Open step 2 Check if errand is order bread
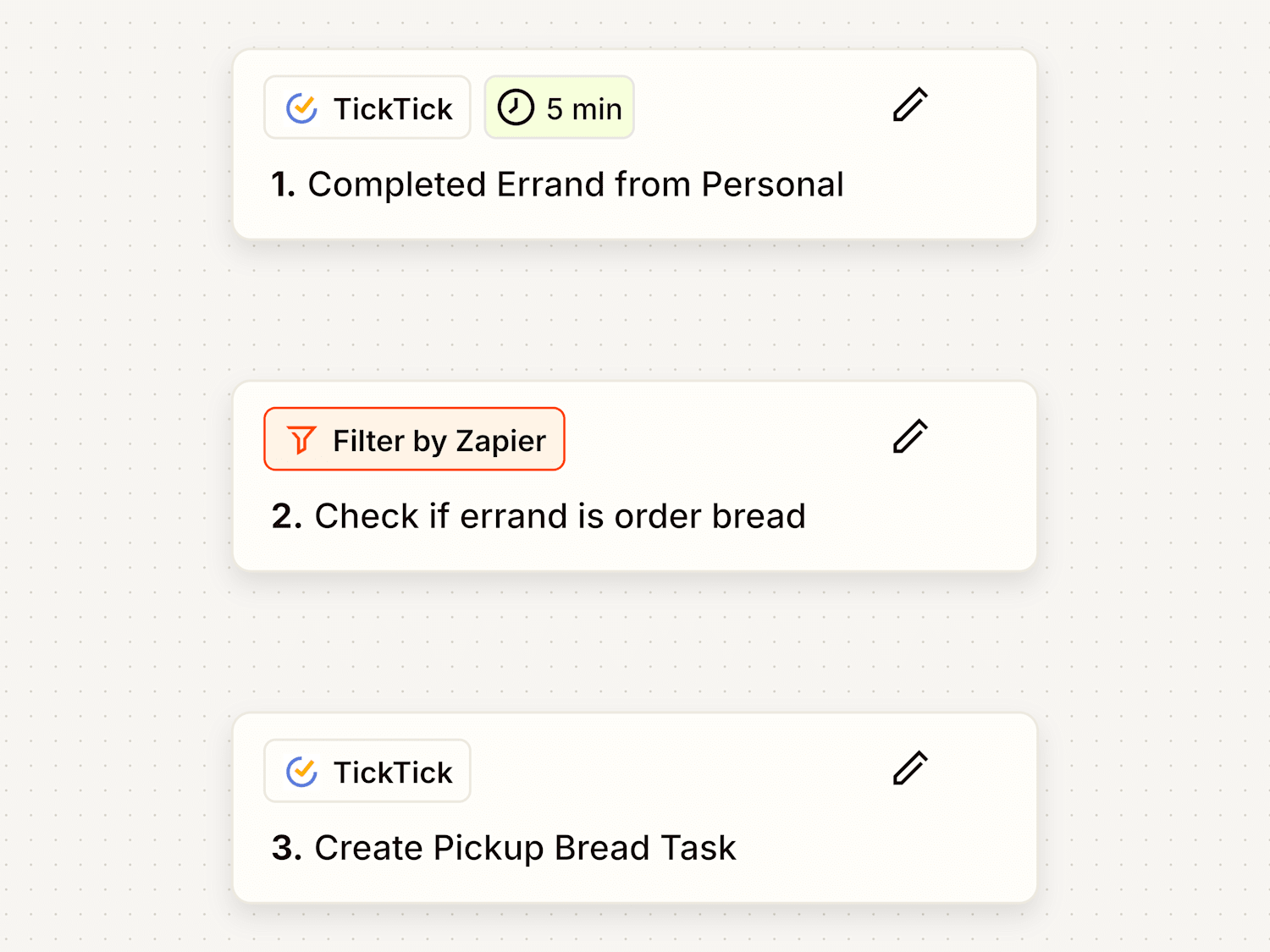1270x952 pixels. [x=635, y=476]
